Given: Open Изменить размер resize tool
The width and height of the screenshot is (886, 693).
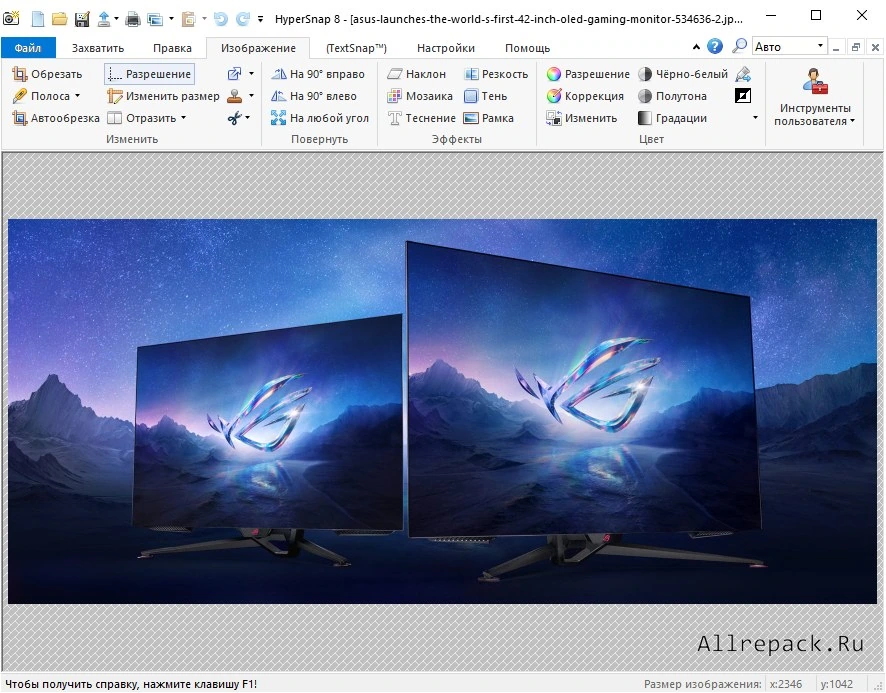Looking at the screenshot, I should [163, 96].
